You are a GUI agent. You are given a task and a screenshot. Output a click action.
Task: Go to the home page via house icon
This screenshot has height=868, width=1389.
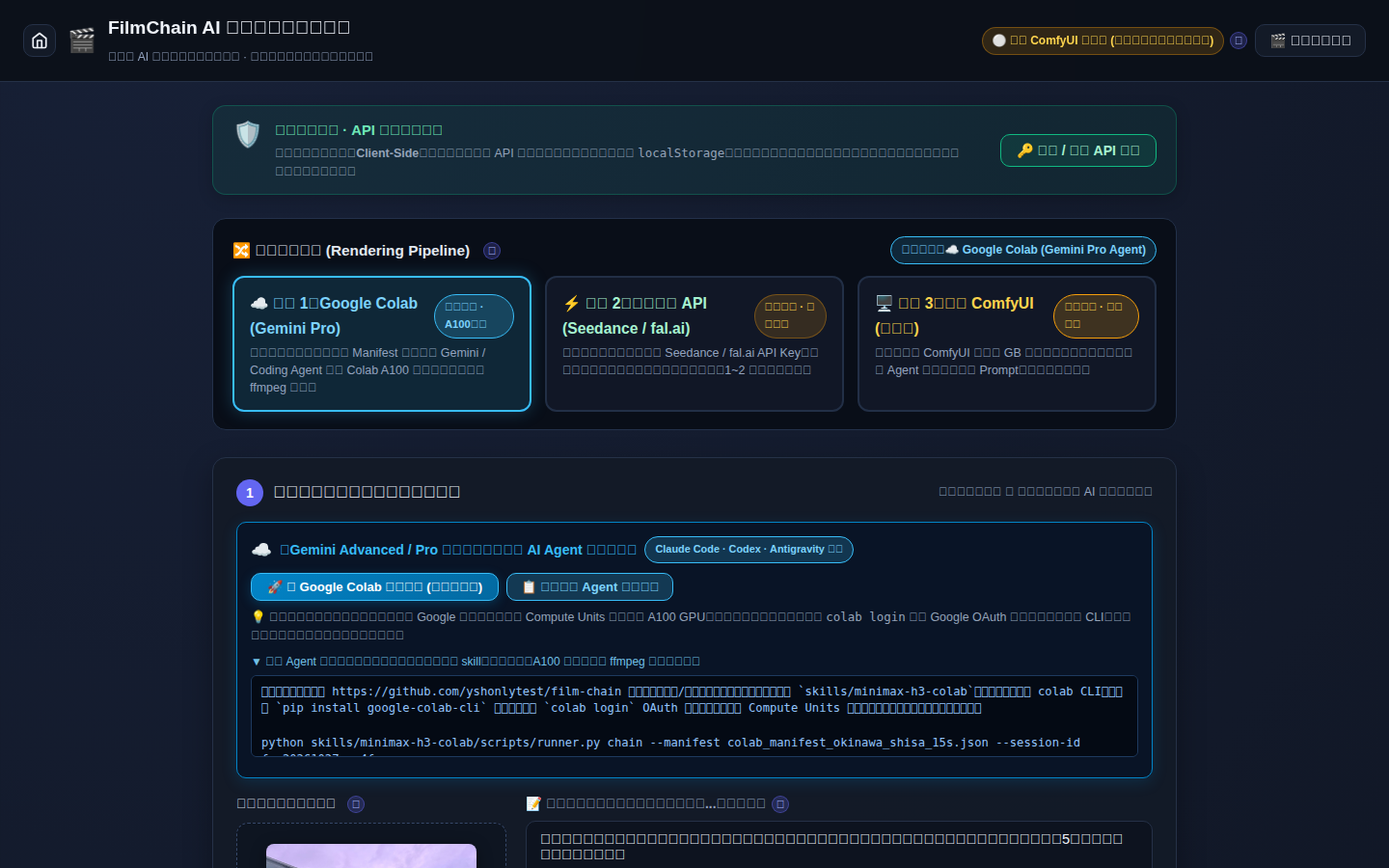pos(40,41)
